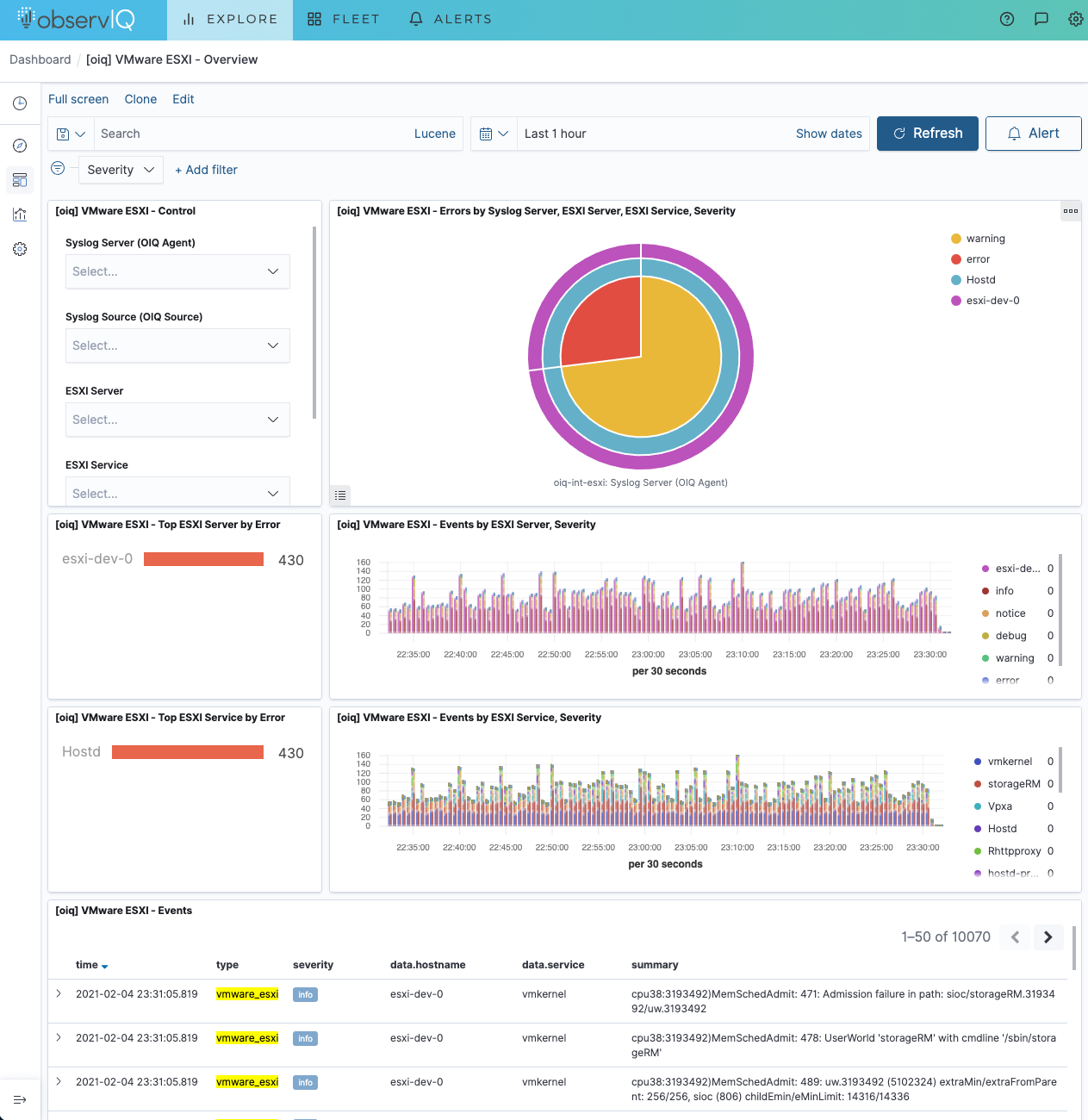Toggle the warning series in pie legend
The width and height of the screenshot is (1088, 1120).
tap(985, 239)
